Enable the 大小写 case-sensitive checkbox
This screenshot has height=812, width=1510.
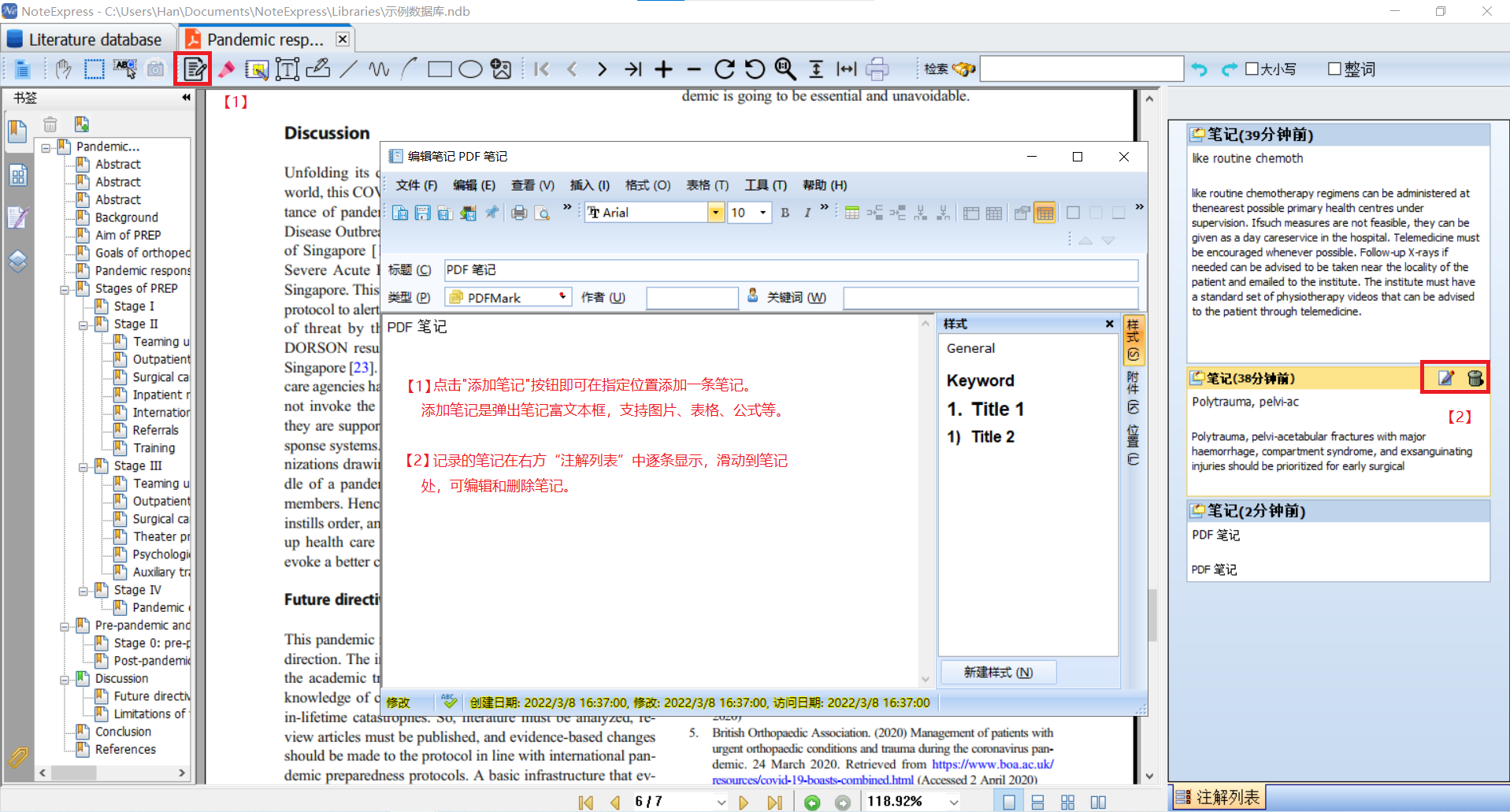(1252, 69)
